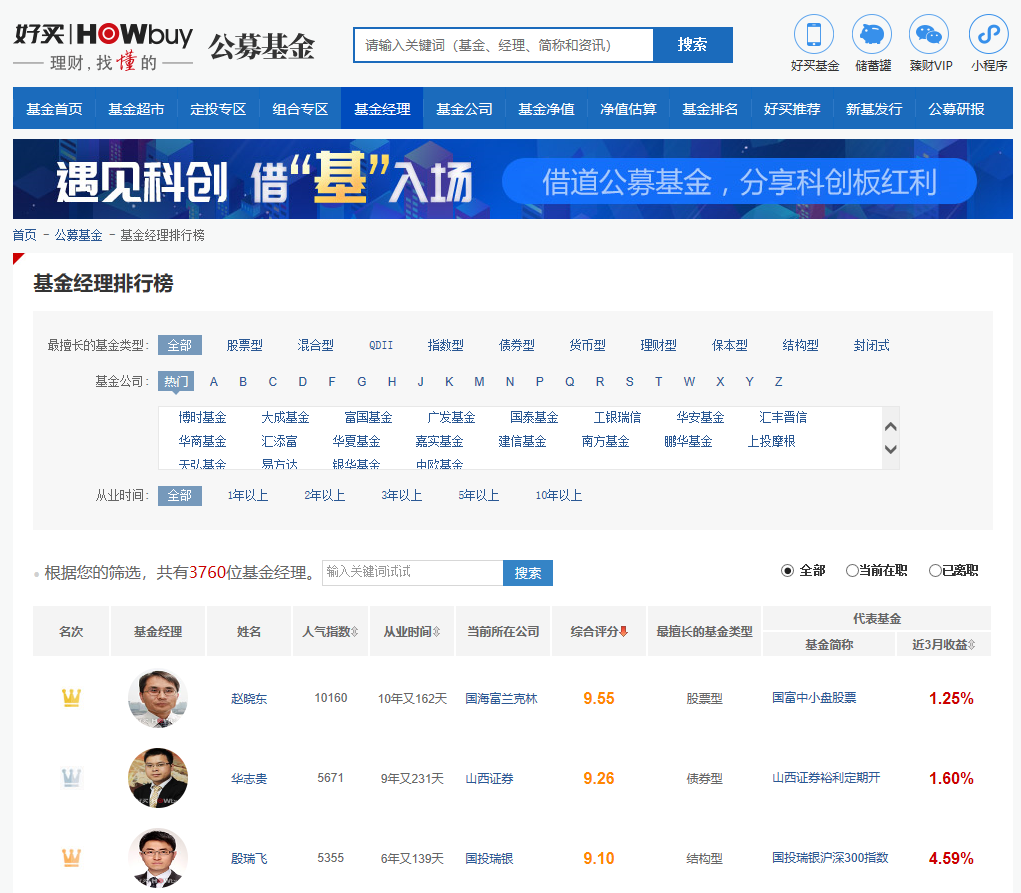Viewport: 1021px width, 893px height.
Task: Switch to the 基金公司 navigation tab
Action: click(x=466, y=109)
